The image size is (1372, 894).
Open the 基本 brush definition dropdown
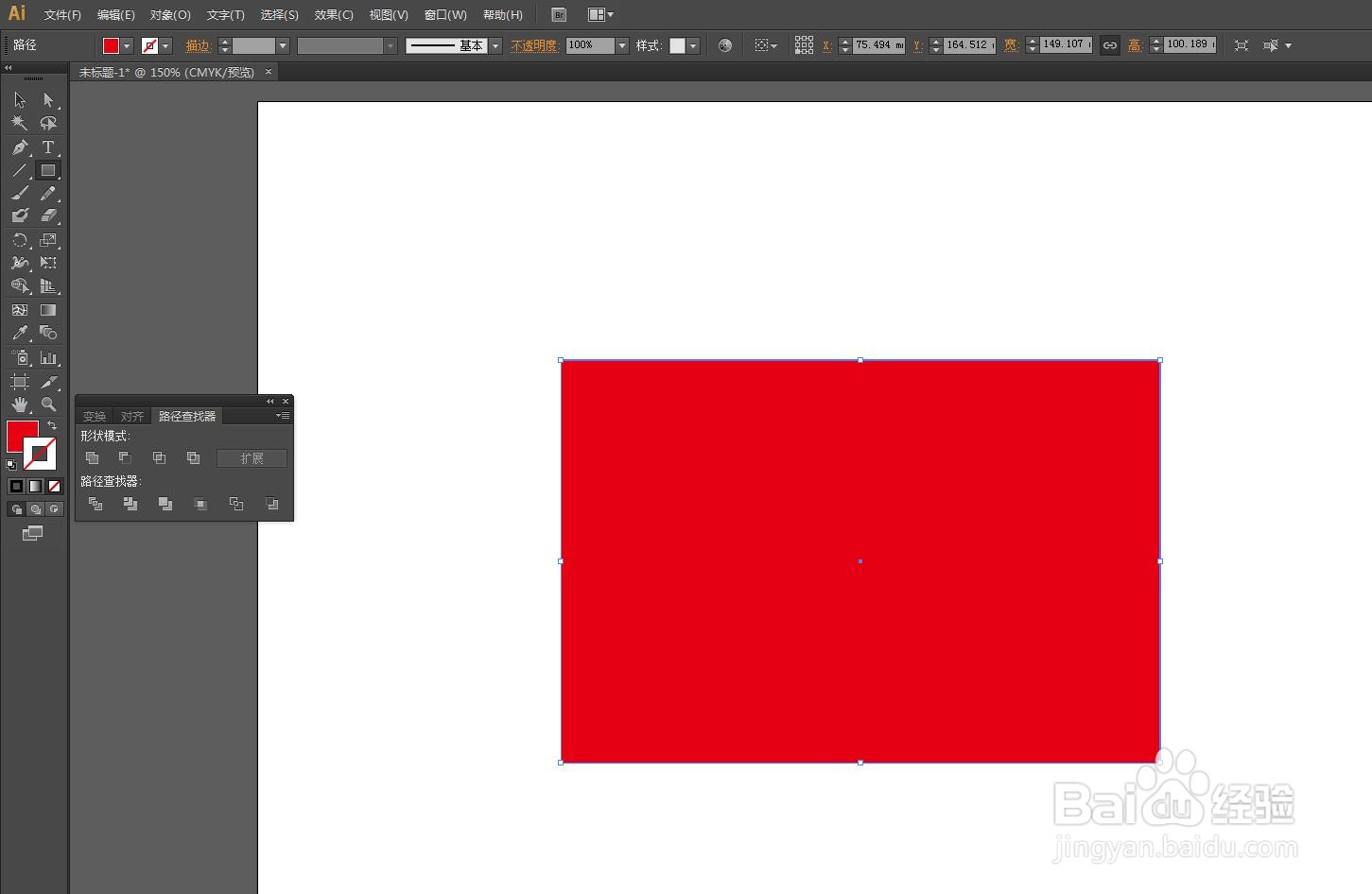coord(495,45)
